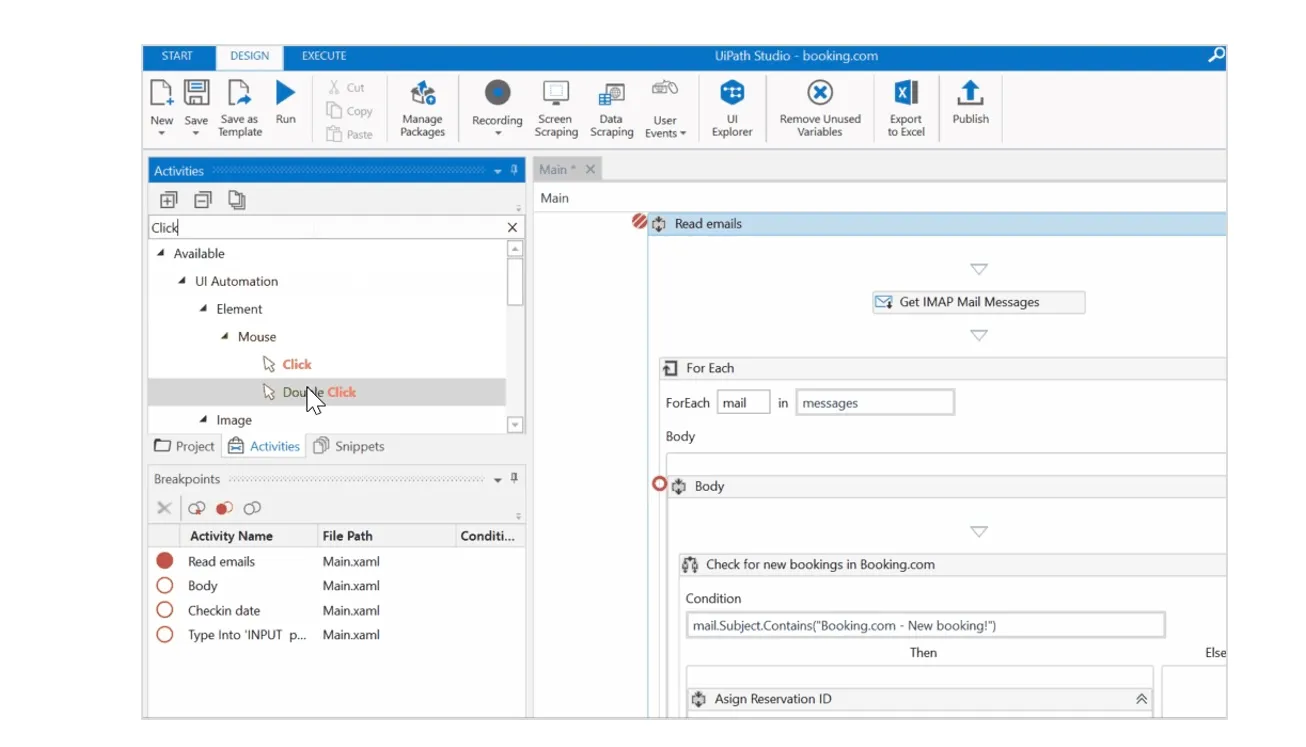Toggle the Body breakpoint circle in list
This screenshot has width=1306, height=747.
coord(165,585)
